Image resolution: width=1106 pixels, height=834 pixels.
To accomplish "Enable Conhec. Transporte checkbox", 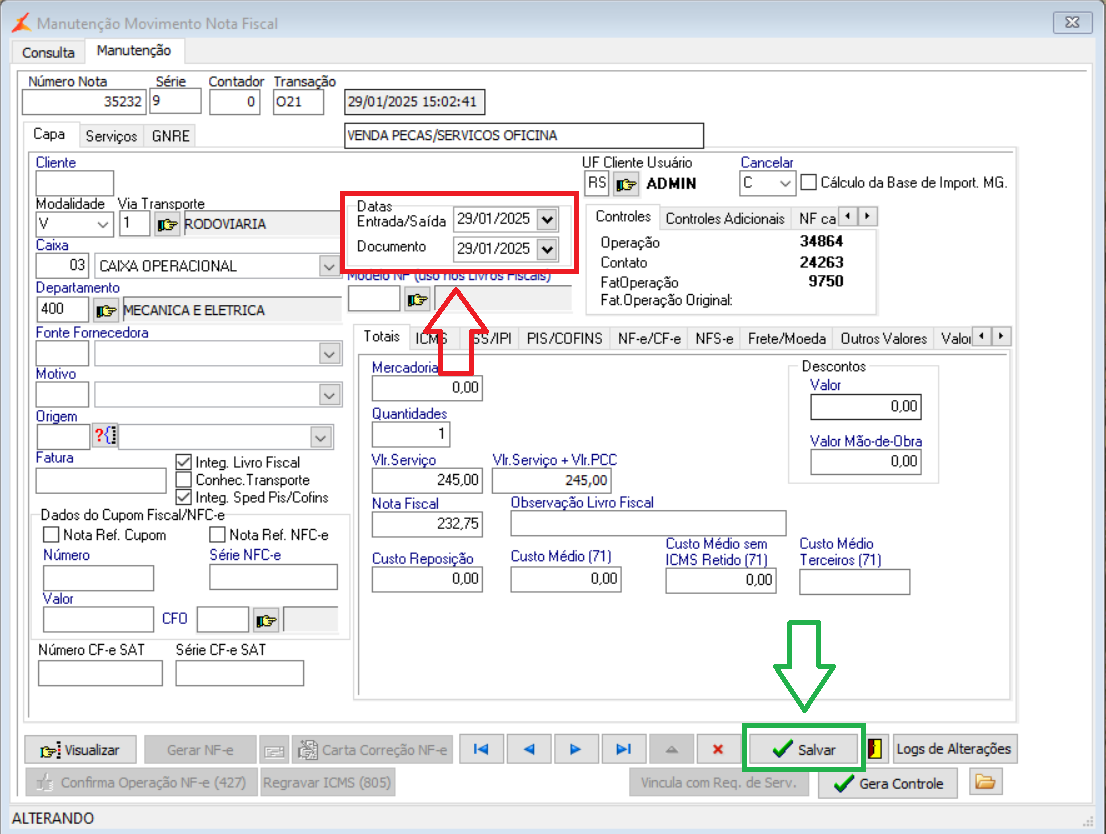I will pyautogui.click(x=183, y=480).
